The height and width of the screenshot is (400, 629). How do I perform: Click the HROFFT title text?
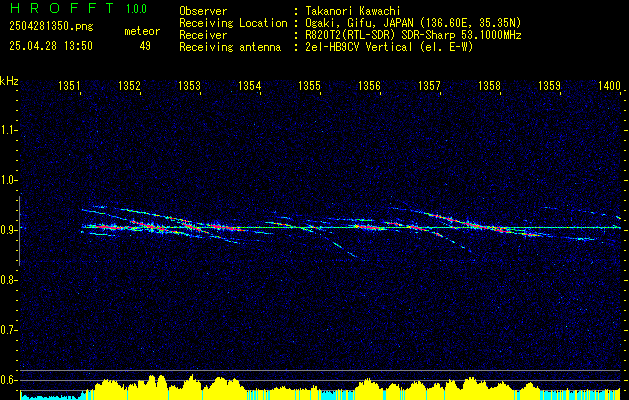coord(62,8)
